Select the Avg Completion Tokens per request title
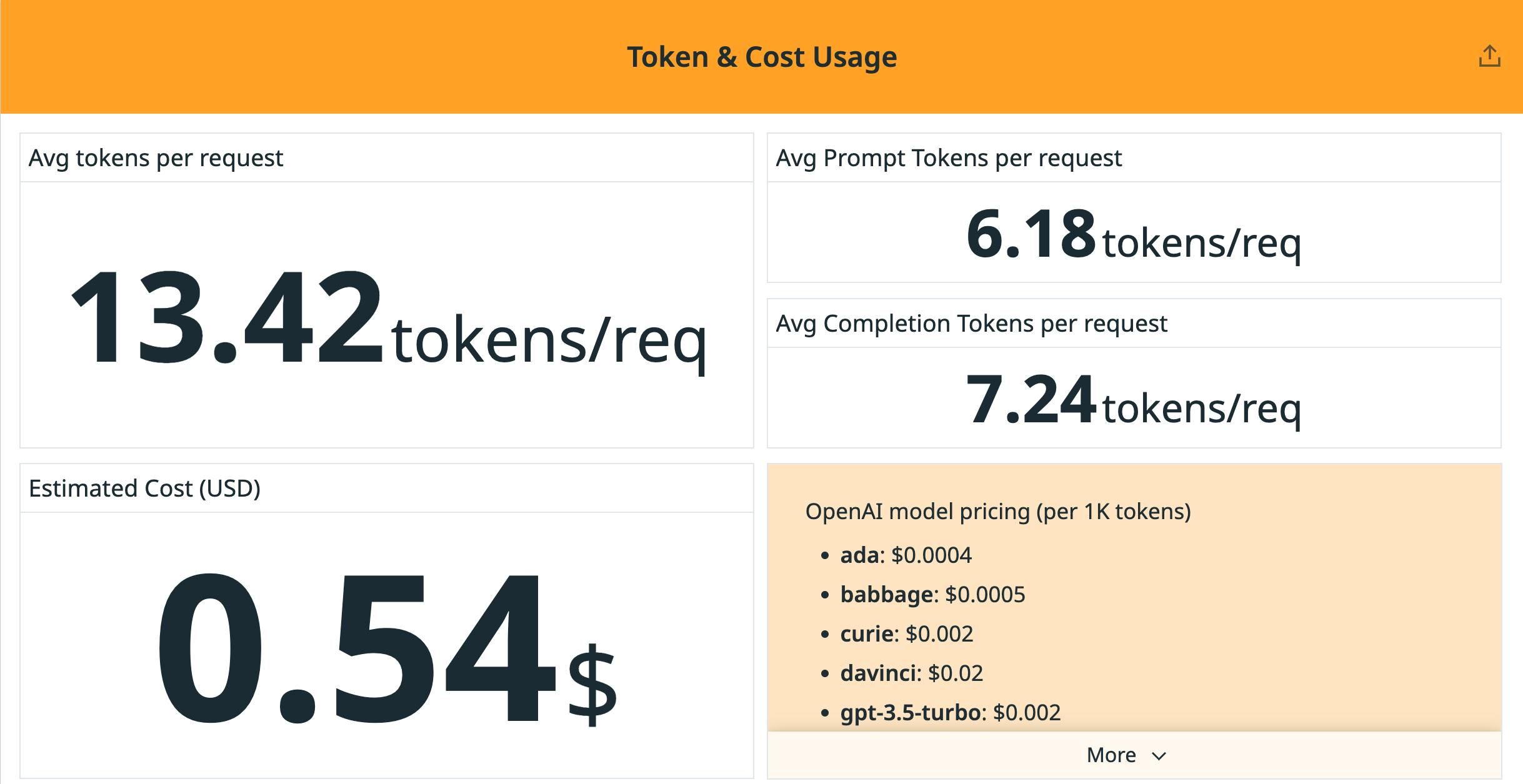 click(971, 324)
